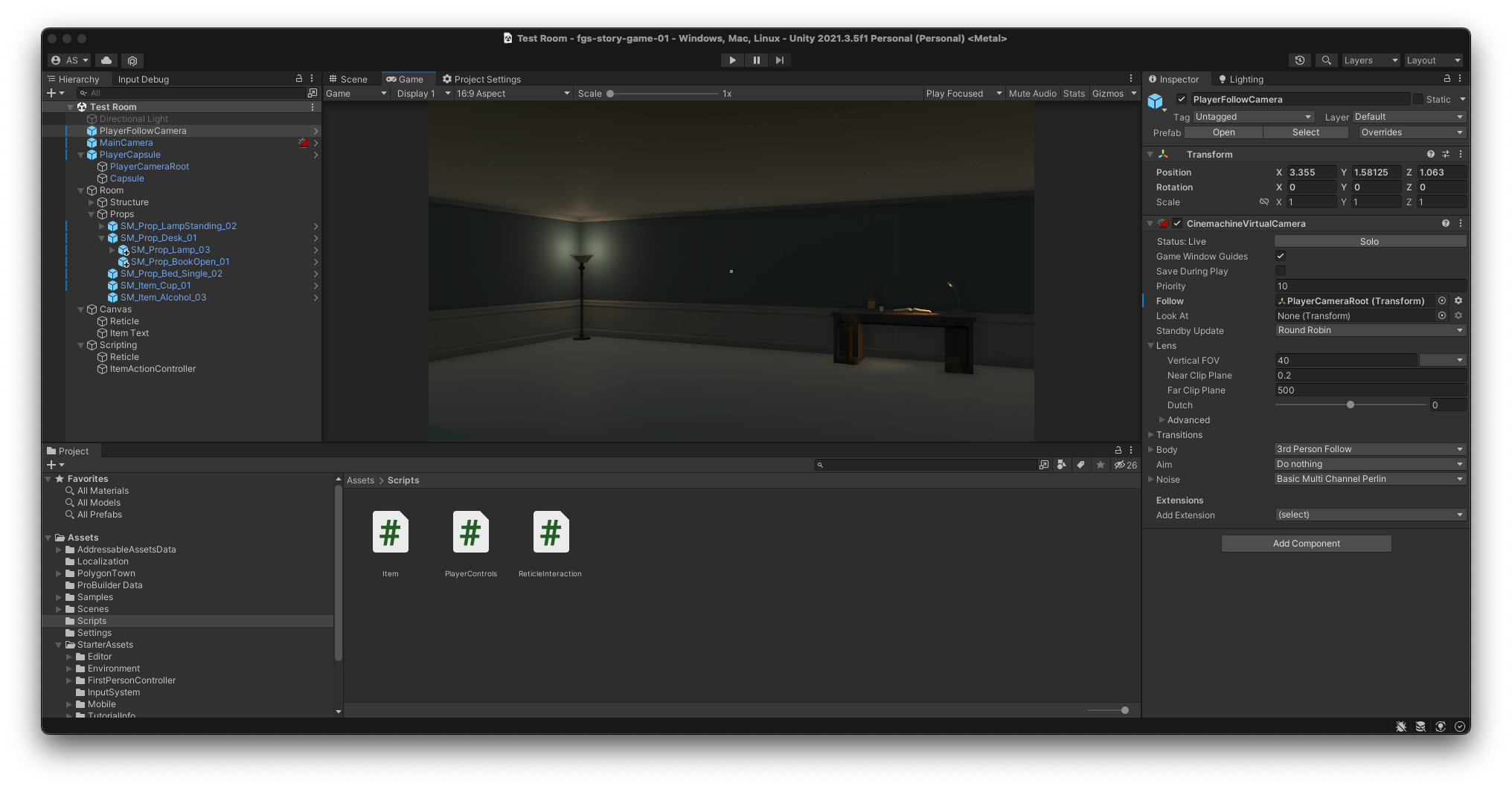Open Test Room scene options menu
1512x789 pixels.
click(313, 107)
